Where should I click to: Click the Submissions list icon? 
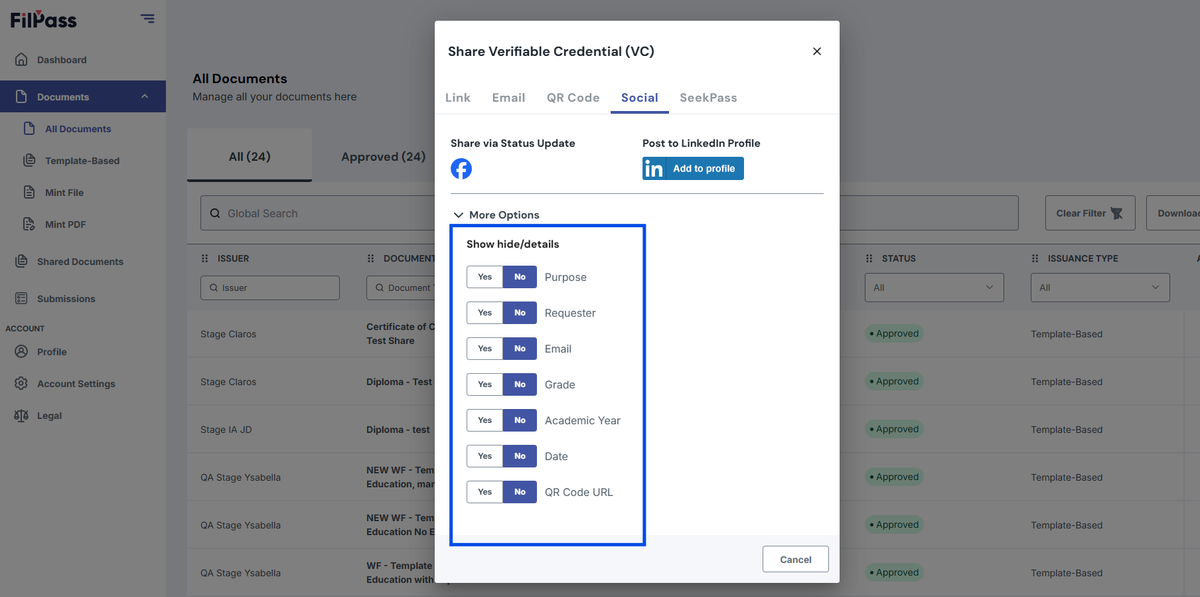pyautogui.click(x=21, y=299)
